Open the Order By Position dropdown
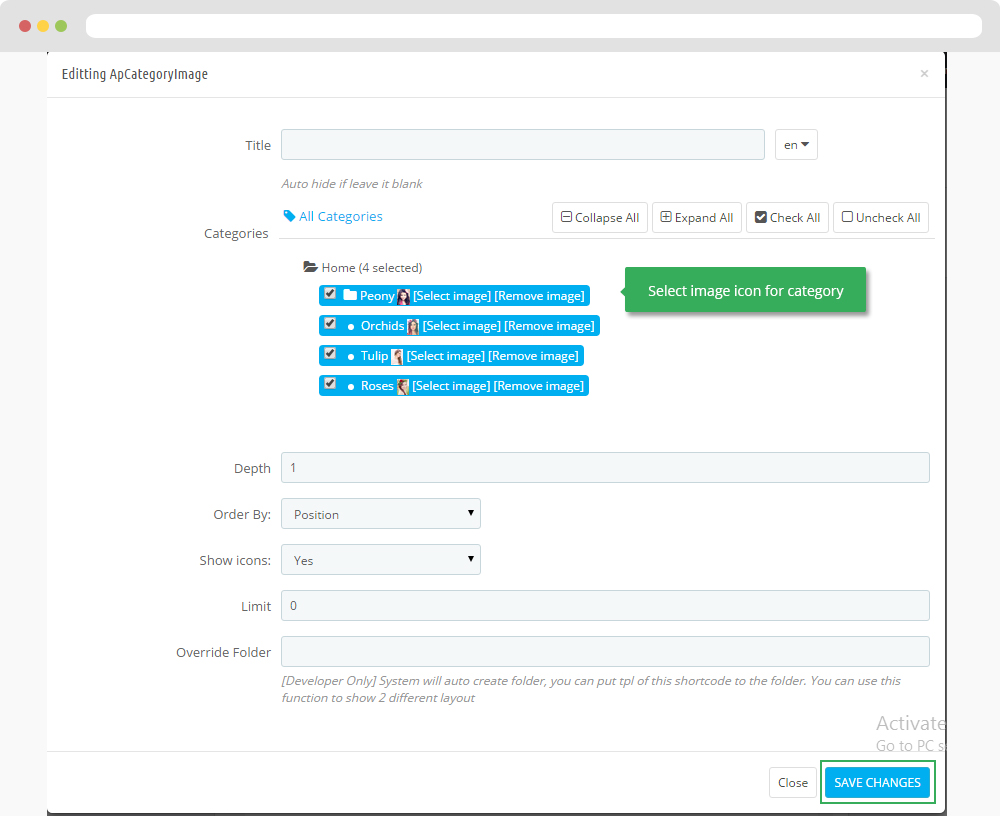This screenshot has width=1000, height=816. click(380, 514)
